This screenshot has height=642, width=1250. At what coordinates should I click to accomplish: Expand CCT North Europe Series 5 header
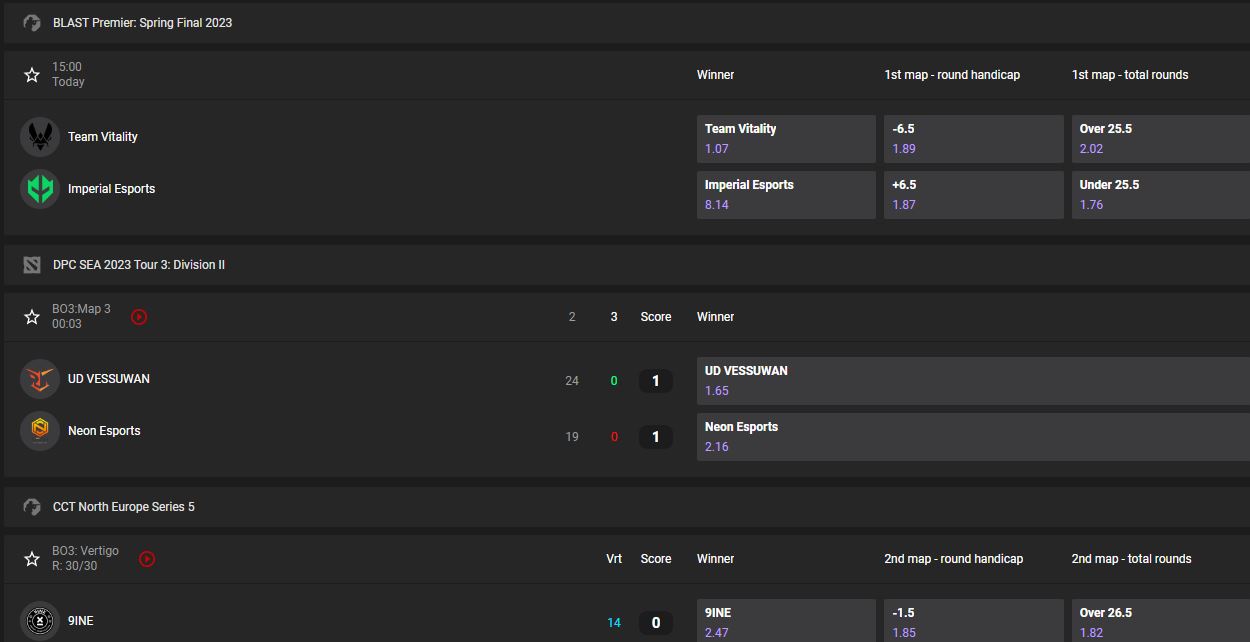tap(124, 507)
